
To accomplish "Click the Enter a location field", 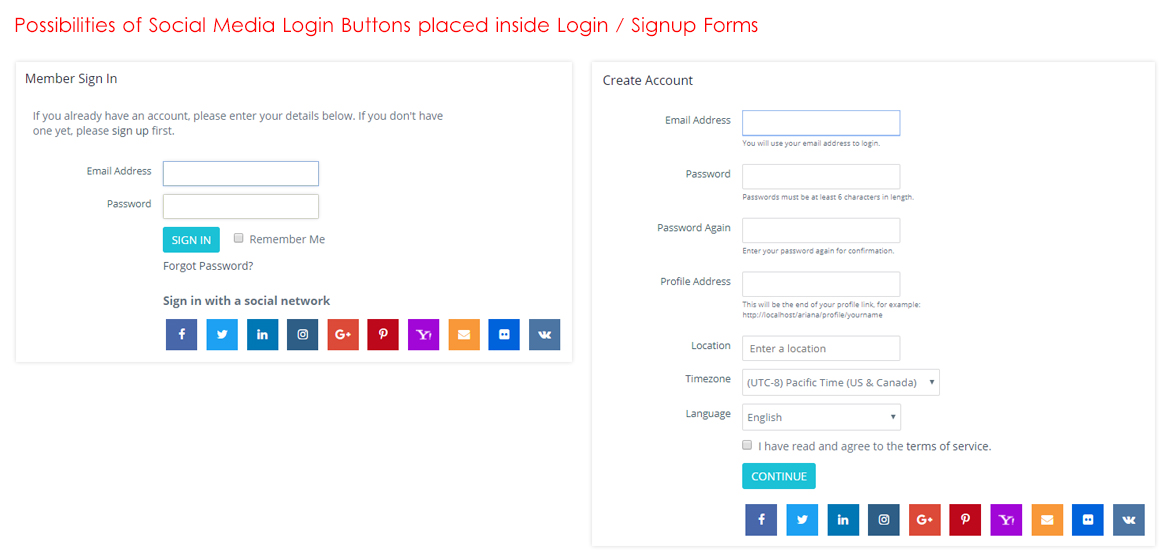I will 821,348.
